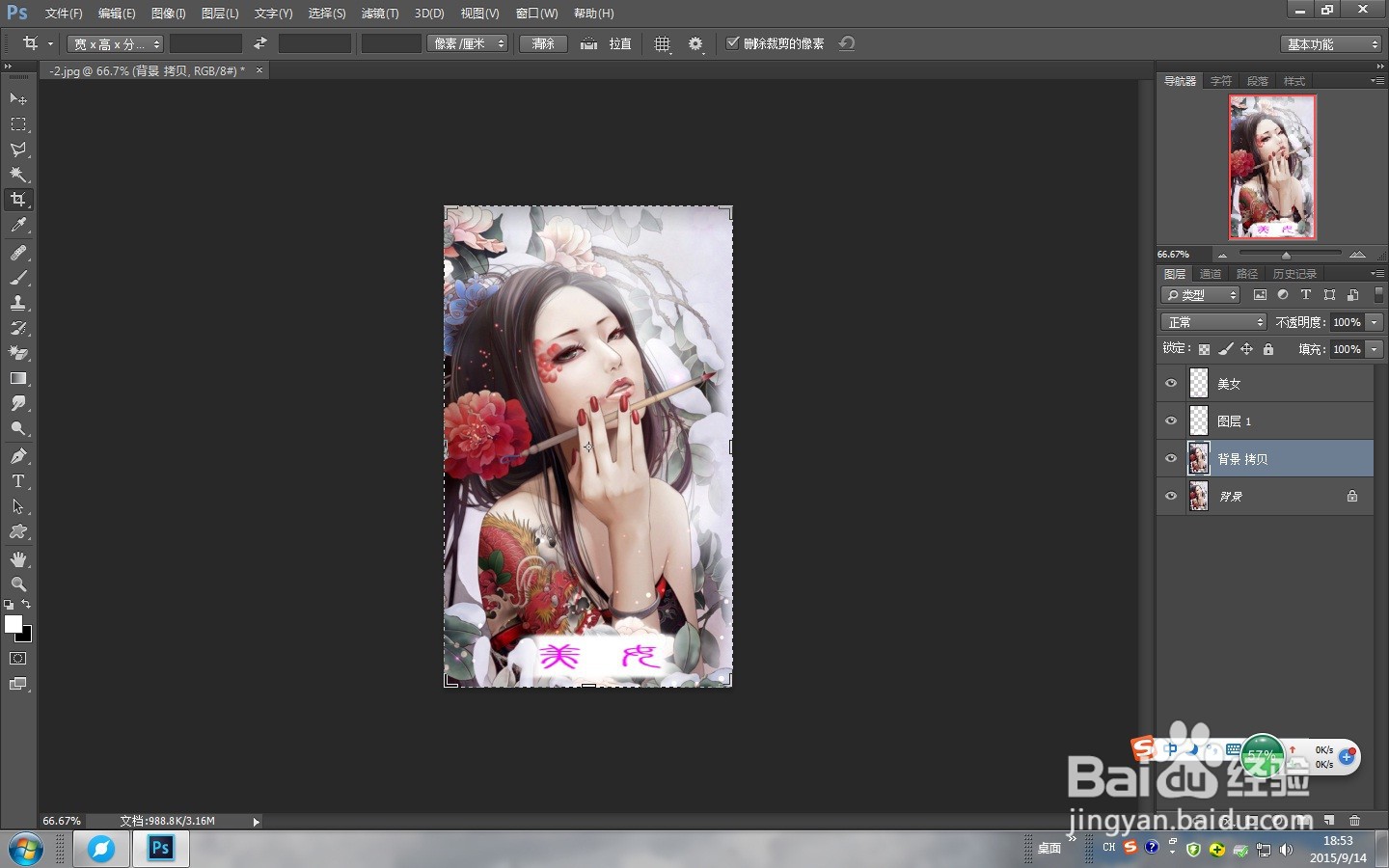Open the opacity slider dropdown arrow
Image resolution: width=1389 pixels, height=868 pixels.
coord(1375,322)
